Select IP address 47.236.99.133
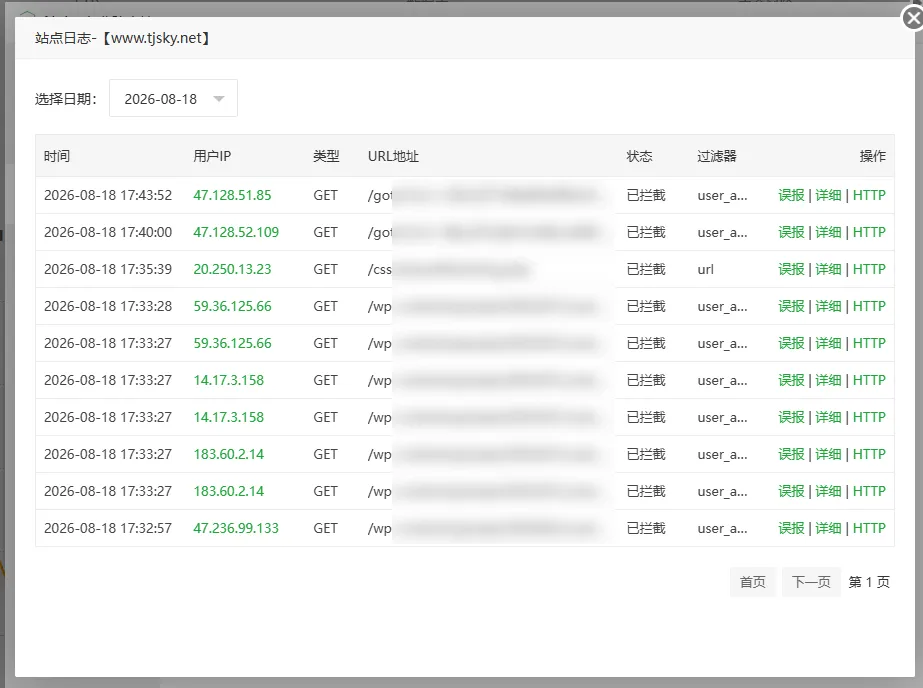This screenshot has width=923, height=688. (236, 529)
